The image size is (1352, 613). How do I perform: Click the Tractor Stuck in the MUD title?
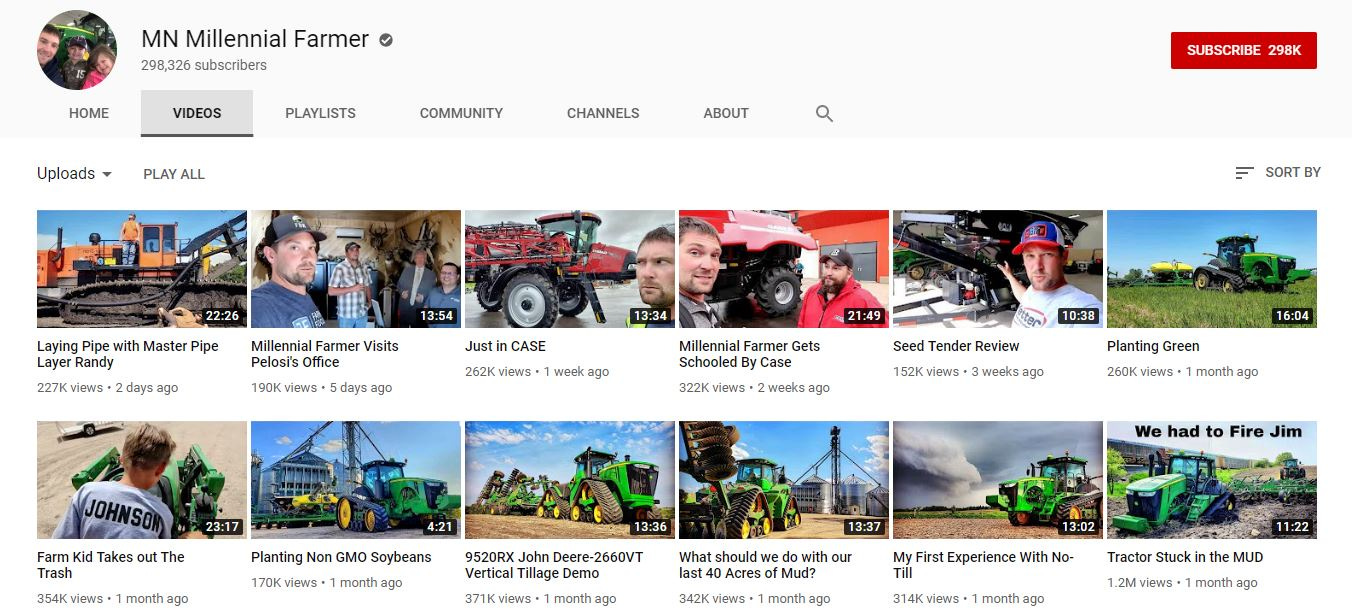pos(1185,557)
